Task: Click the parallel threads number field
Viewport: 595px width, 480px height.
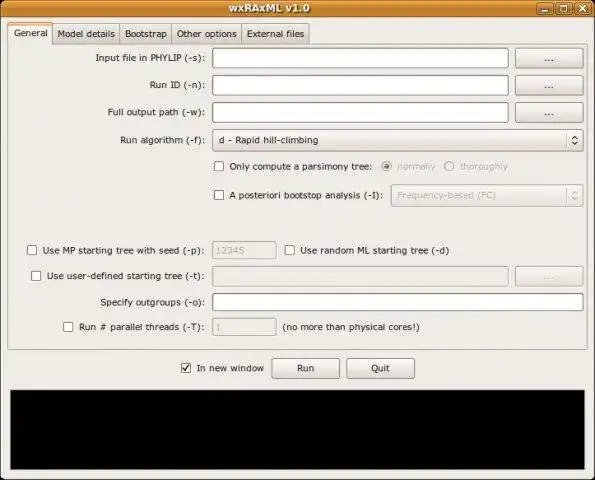Action: coord(244,327)
